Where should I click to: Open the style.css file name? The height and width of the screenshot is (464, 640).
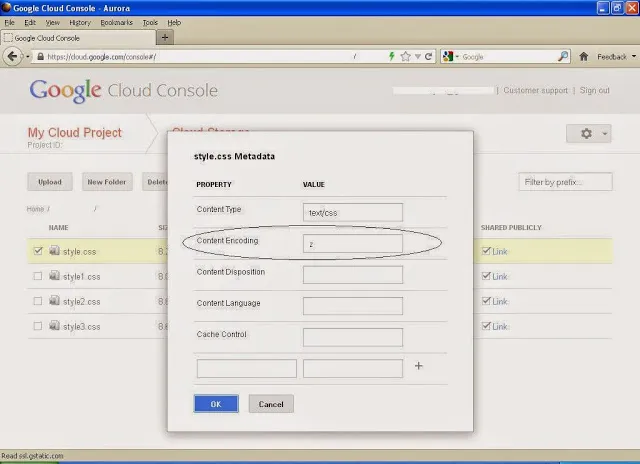[80, 252]
